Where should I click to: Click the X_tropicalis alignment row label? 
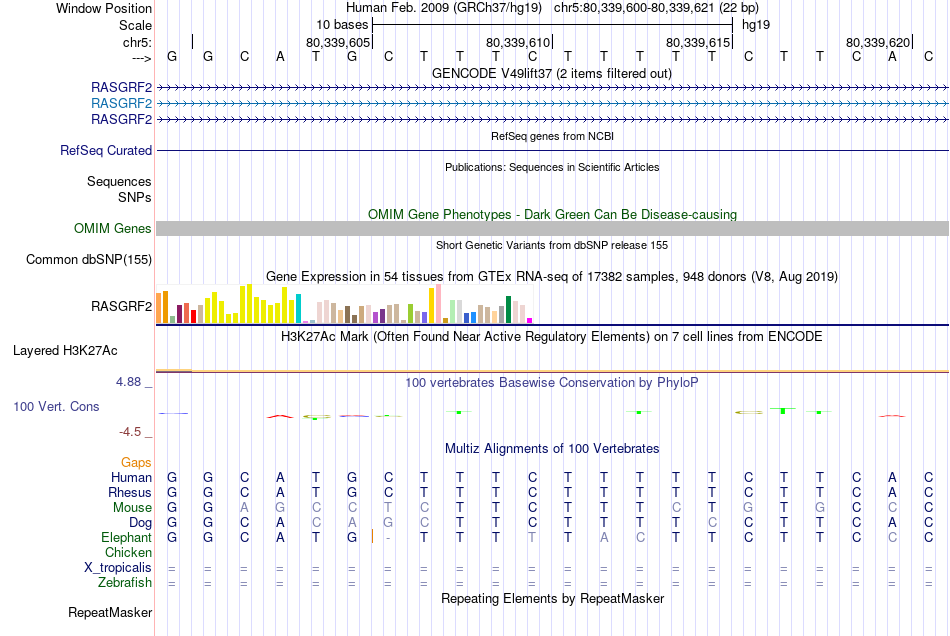pos(118,568)
